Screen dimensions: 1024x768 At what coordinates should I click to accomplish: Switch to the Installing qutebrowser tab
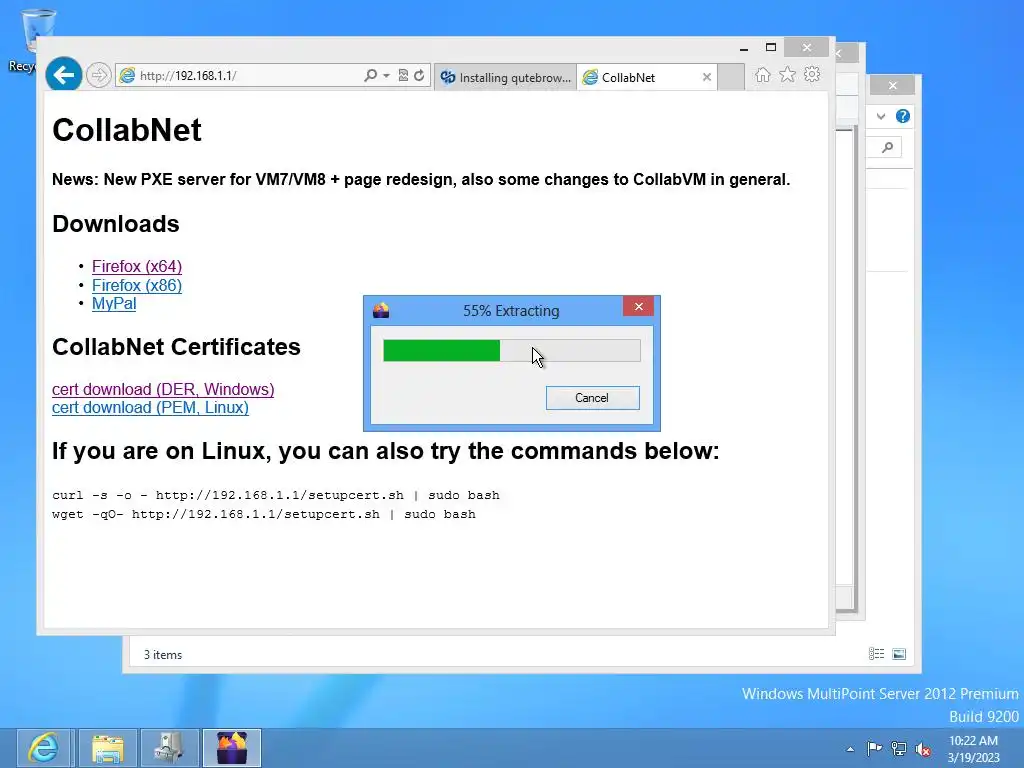505,77
